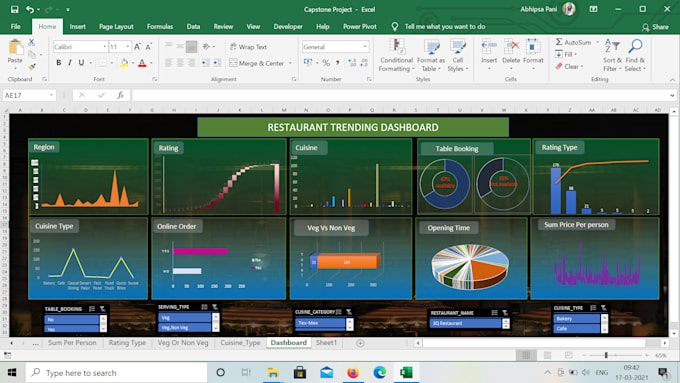This screenshot has height=383, width=680.
Task: Open Find & Select magnifier
Action: tap(635, 55)
